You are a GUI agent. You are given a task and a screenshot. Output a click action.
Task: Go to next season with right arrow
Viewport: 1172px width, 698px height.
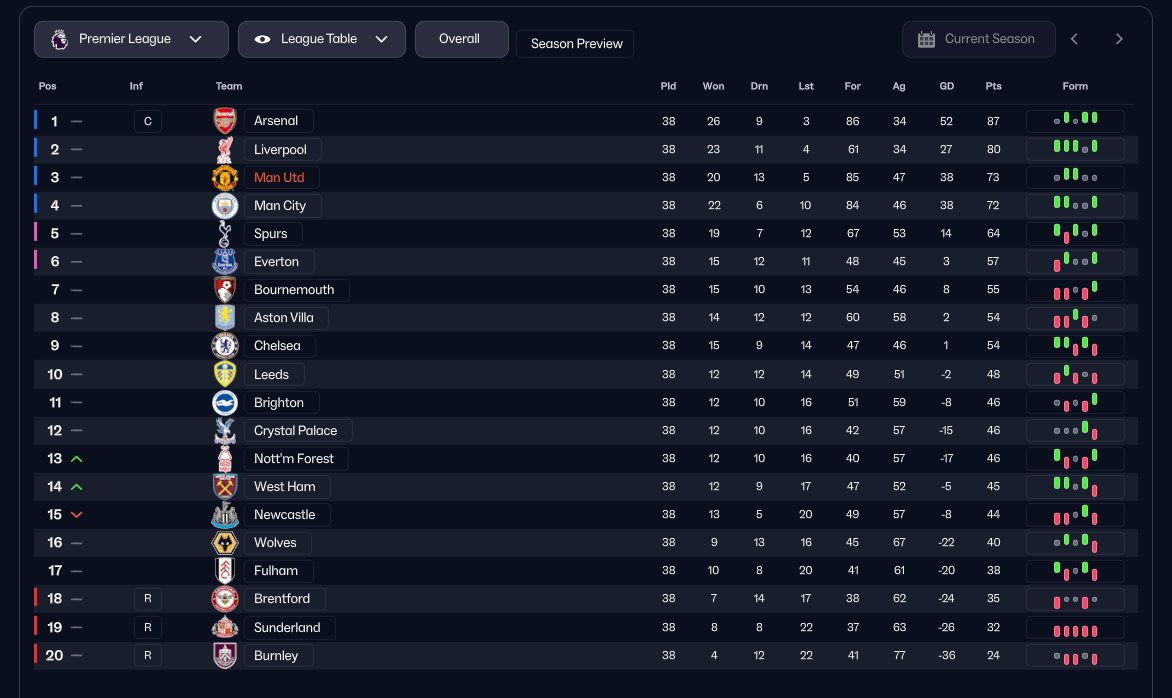coord(1119,39)
